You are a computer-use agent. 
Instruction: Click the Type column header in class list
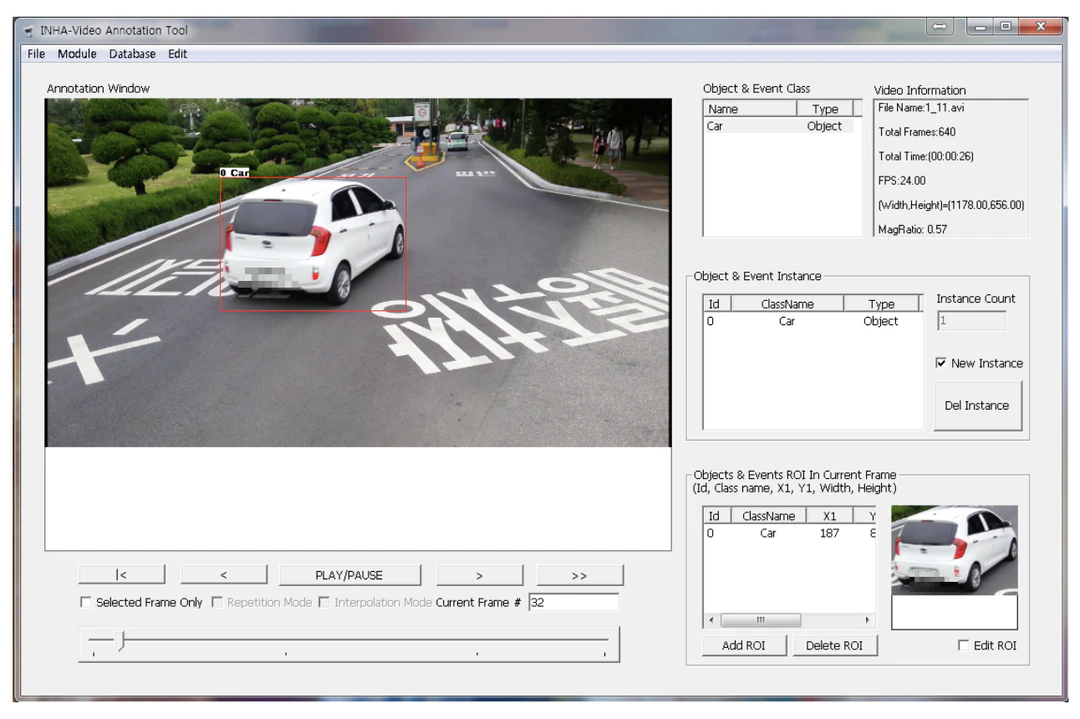(x=825, y=109)
